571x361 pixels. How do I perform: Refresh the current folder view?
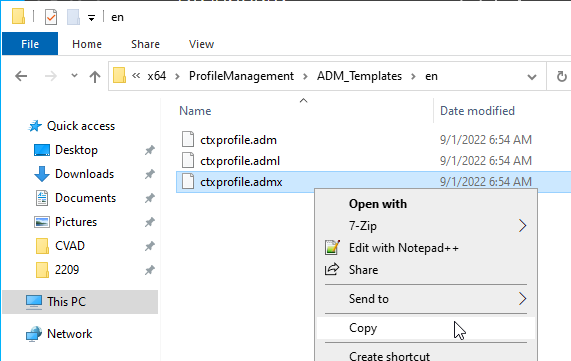562,76
